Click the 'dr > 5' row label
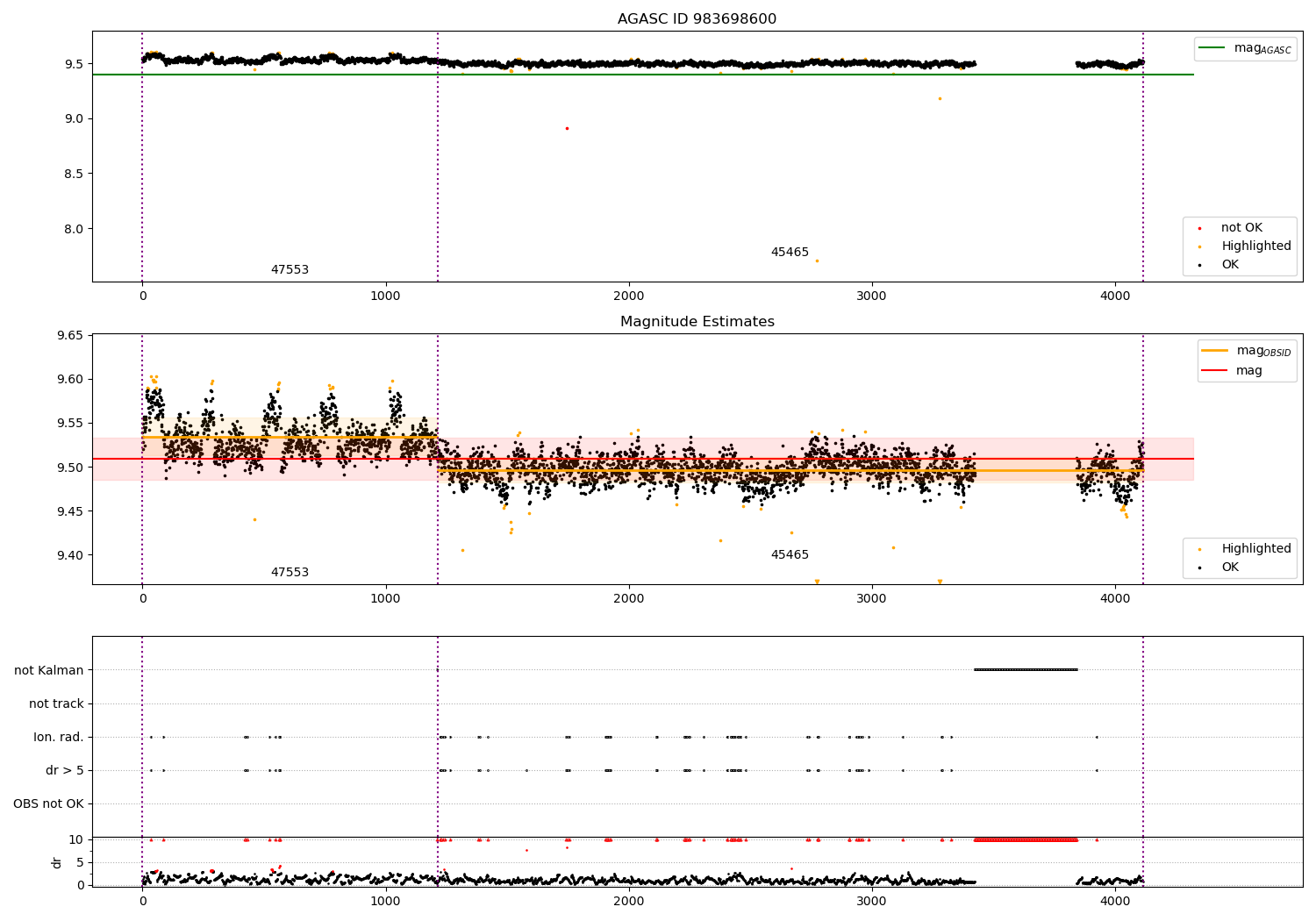1316x921 pixels. click(x=65, y=771)
